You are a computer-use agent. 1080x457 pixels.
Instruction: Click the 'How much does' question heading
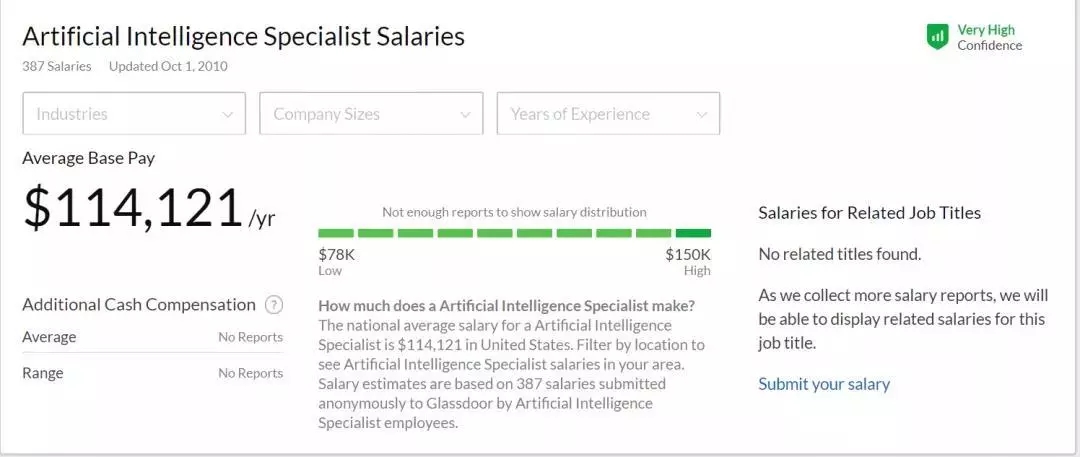pos(506,305)
